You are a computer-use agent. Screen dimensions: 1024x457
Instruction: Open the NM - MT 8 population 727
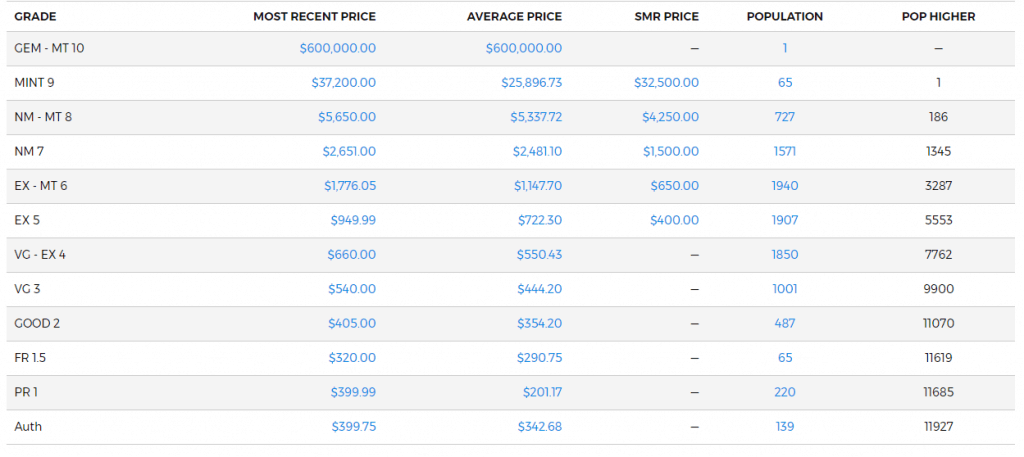click(x=784, y=118)
